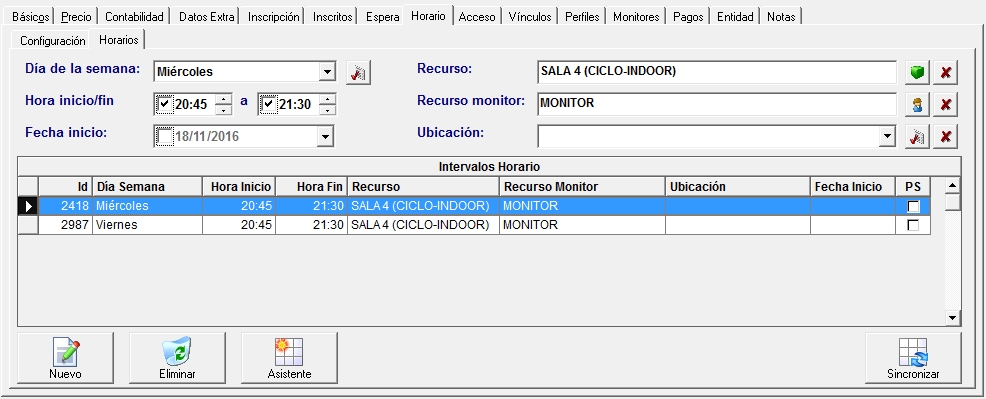Open the Entidad tab
This screenshot has height=399, width=986.
click(x=735, y=17)
